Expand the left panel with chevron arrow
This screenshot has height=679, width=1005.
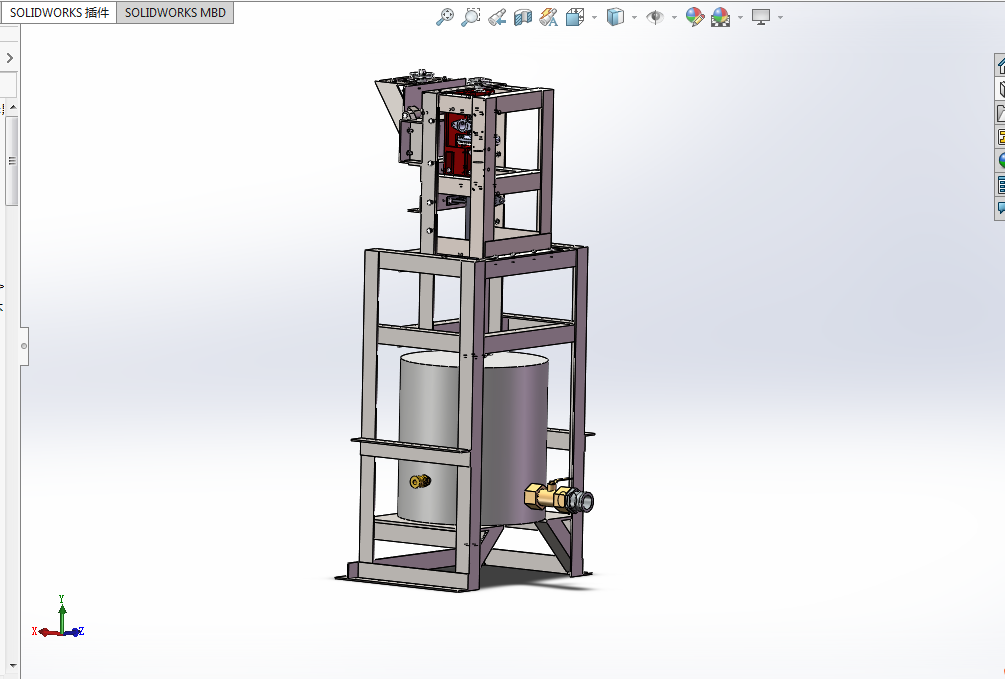pos(10,58)
